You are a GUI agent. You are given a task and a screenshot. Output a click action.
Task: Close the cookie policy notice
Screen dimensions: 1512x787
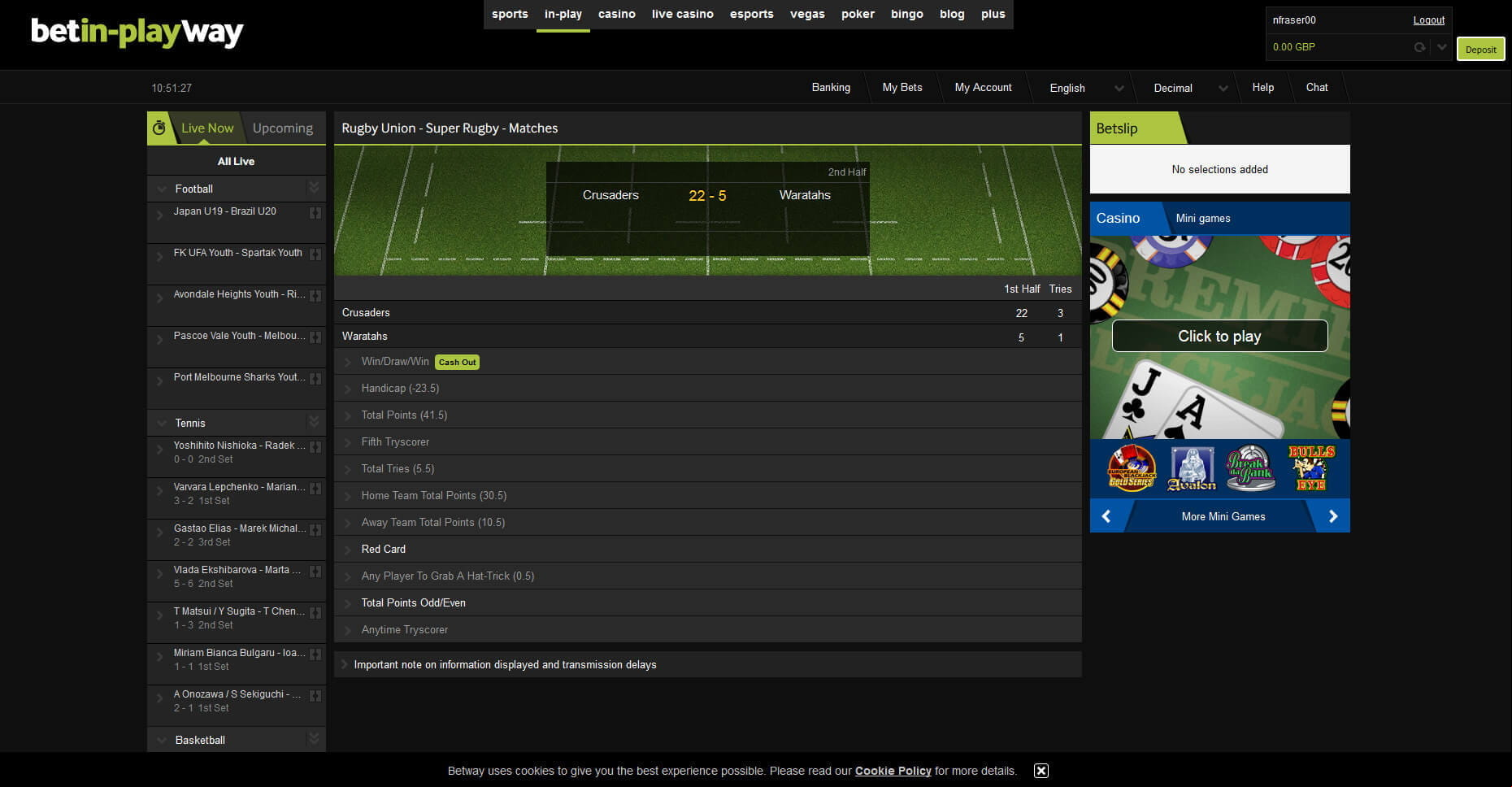point(1041,771)
